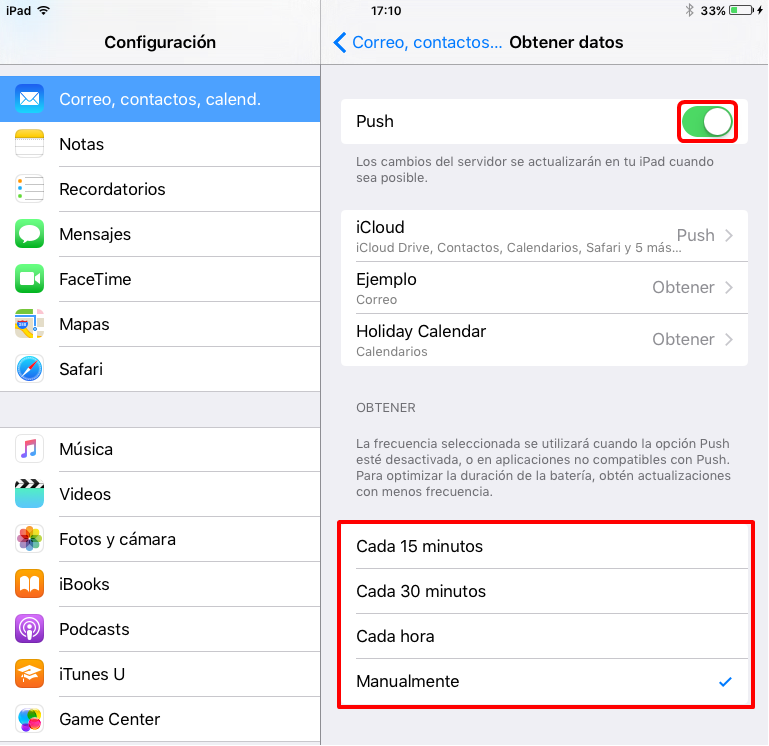The height and width of the screenshot is (746, 769).
Task: Tap the Recordatorios list icon
Action: 29,189
